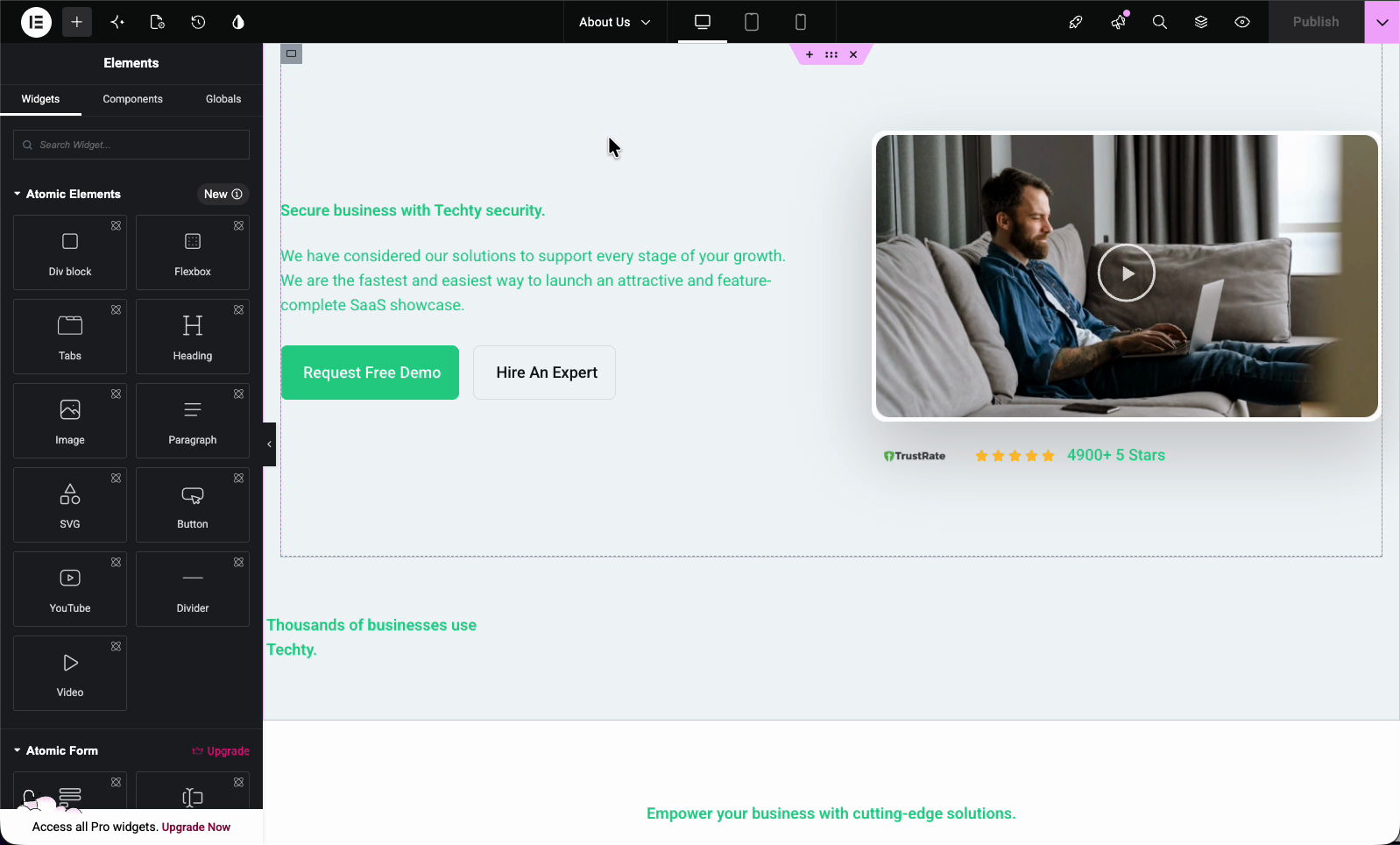The image size is (1400, 845).
Task: Collapse the Atomic Form section
Action: [56, 750]
